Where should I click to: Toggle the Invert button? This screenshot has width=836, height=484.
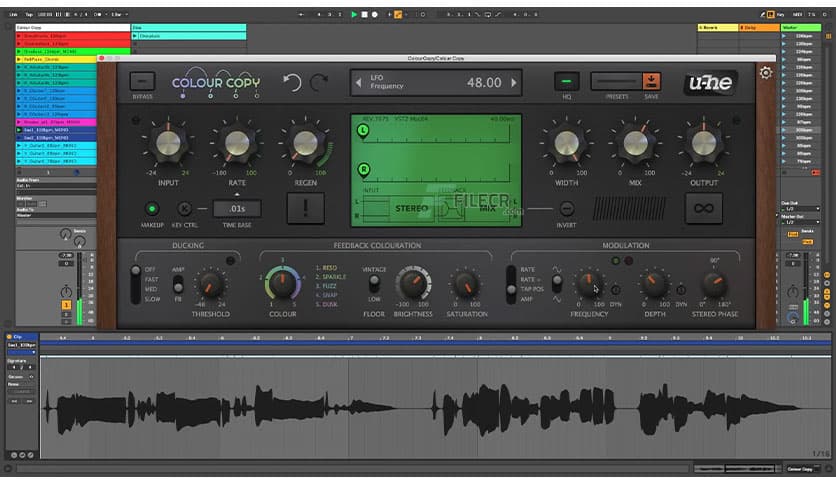coord(566,209)
